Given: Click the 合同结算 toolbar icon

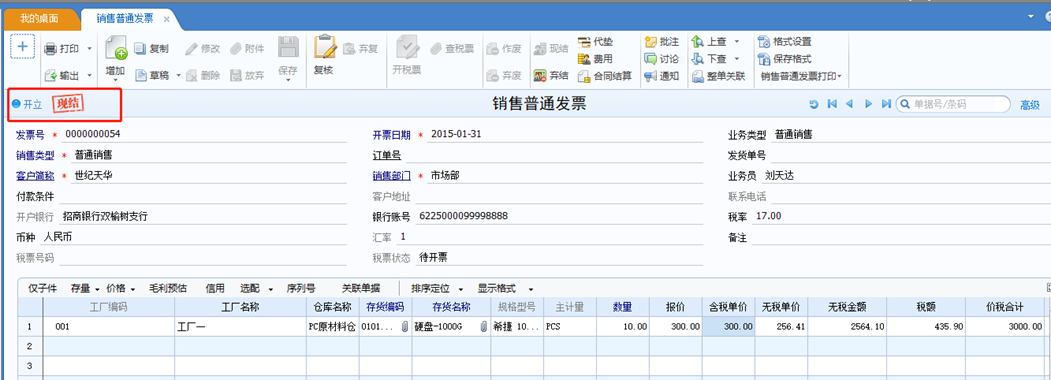Looking at the screenshot, I should coord(584,76).
